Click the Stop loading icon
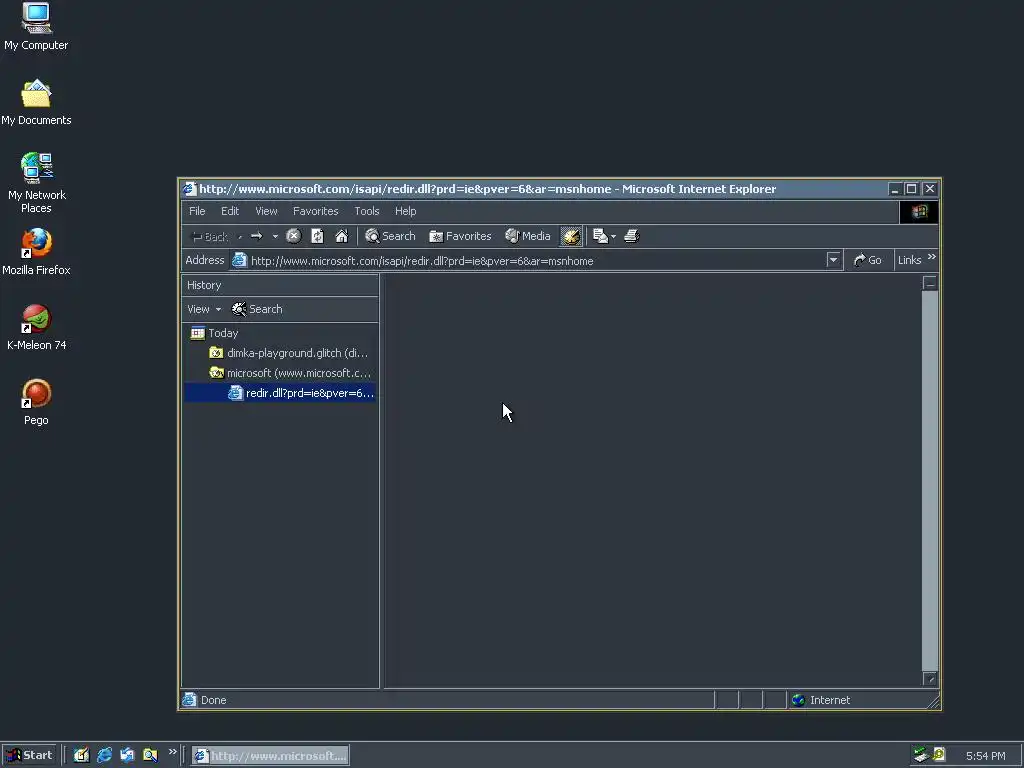The image size is (1024, 768). (x=294, y=236)
